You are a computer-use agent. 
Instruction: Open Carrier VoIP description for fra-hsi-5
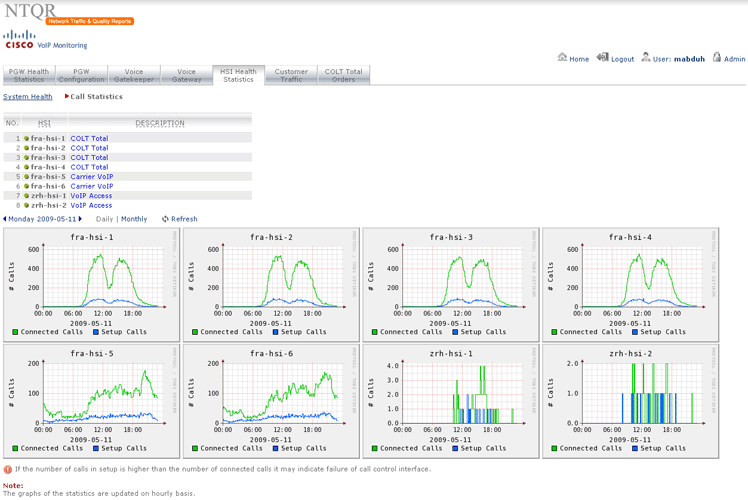91,177
